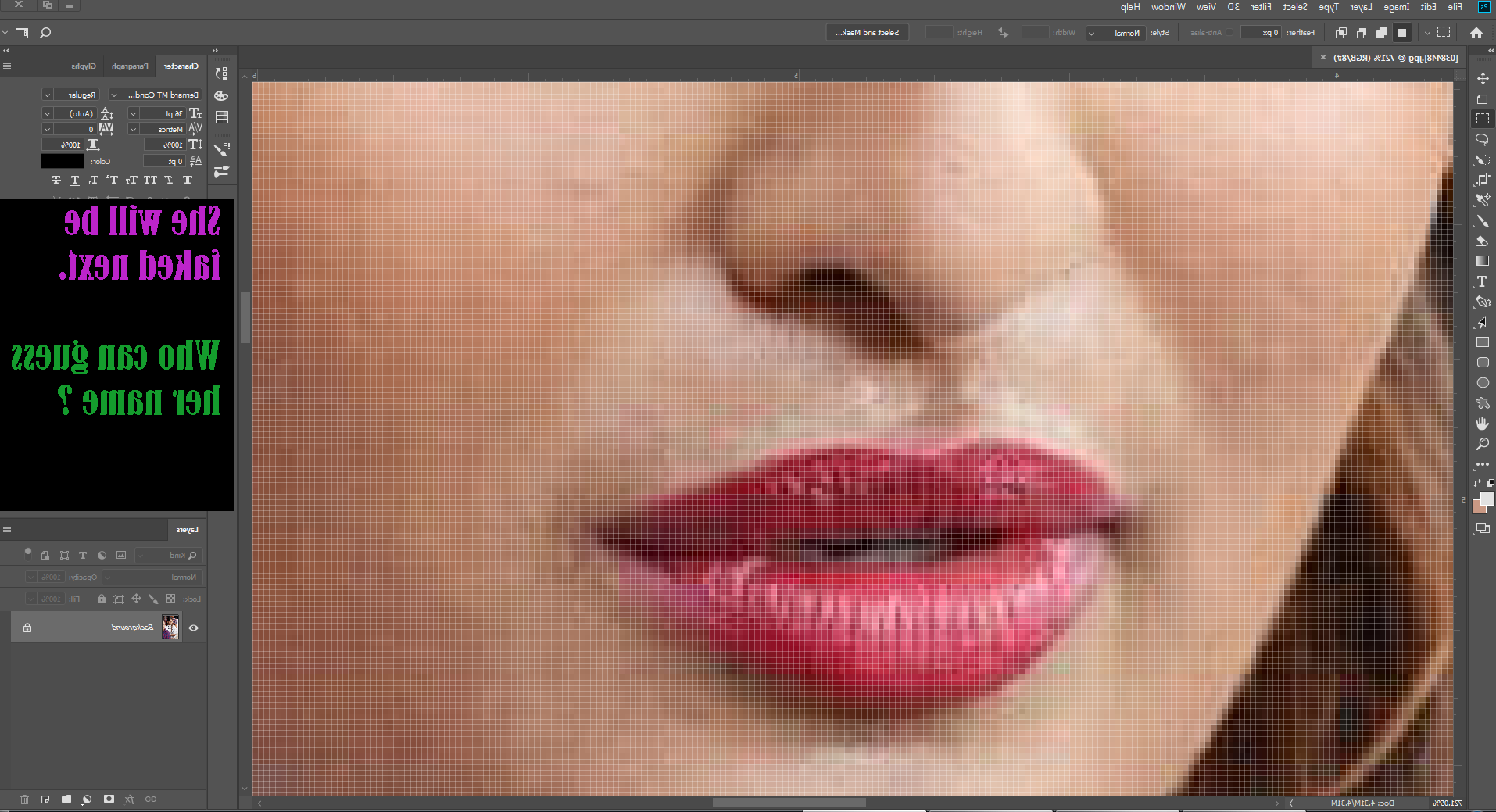
Task: Click the create new layer icon
Action: (x=45, y=799)
